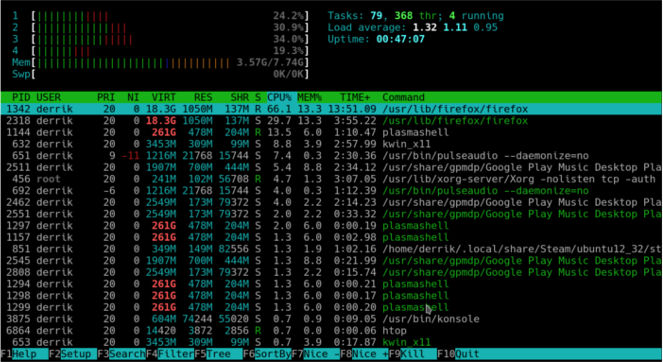The image size is (663, 362).
Task: Select the plasmashell thread PID 1297
Action: click(332, 226)
